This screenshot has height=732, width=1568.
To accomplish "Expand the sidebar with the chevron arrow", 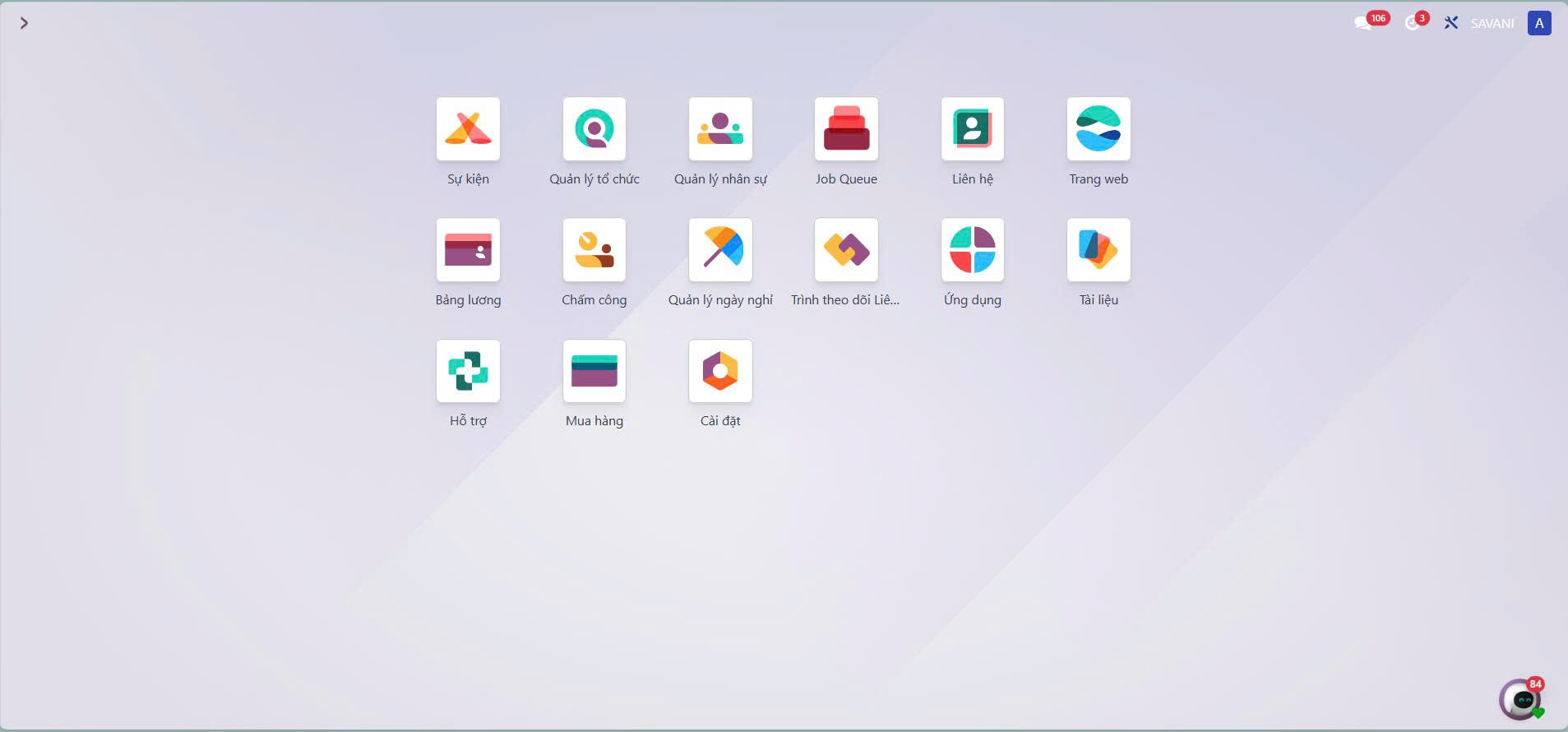I will point(24,23).
